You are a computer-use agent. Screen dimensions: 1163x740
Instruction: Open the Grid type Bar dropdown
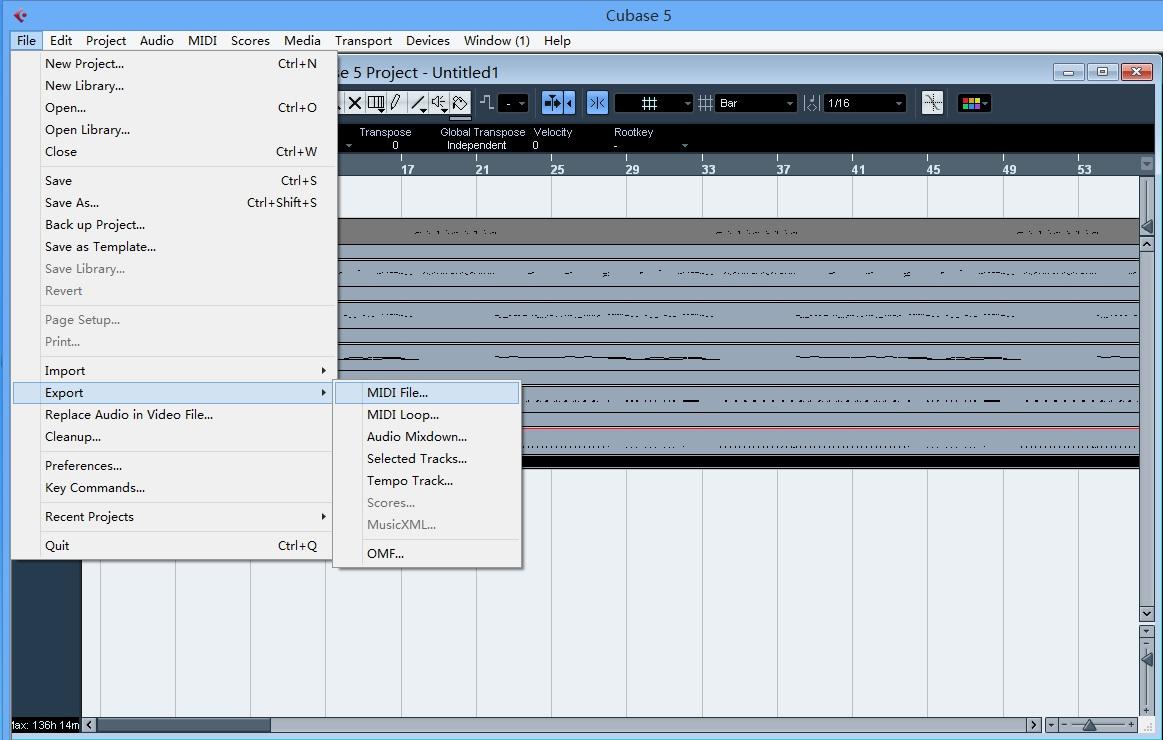755,103
